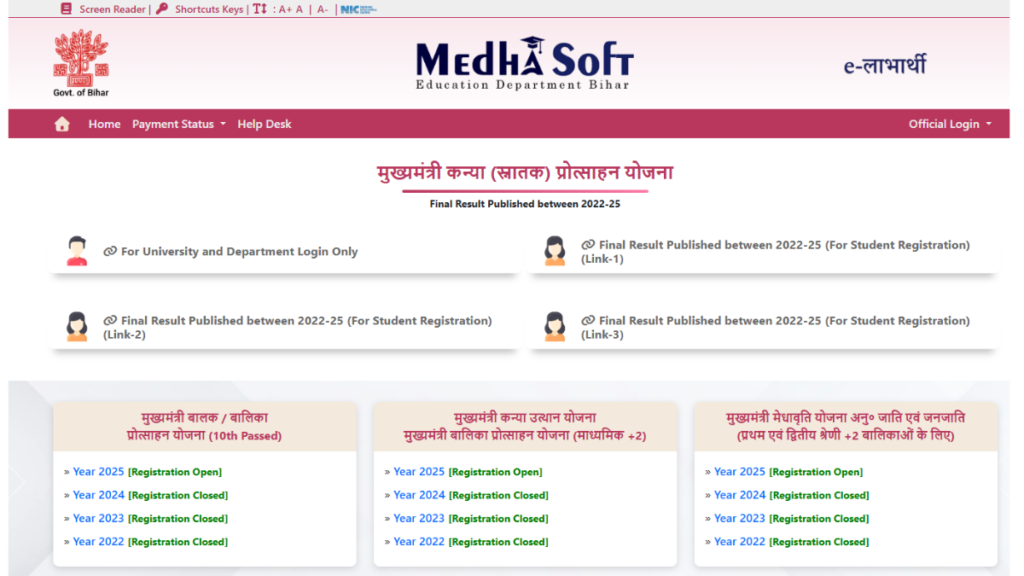Open the Official Login dropdown
Screen dimensions: 1024x576
[949, 124]
